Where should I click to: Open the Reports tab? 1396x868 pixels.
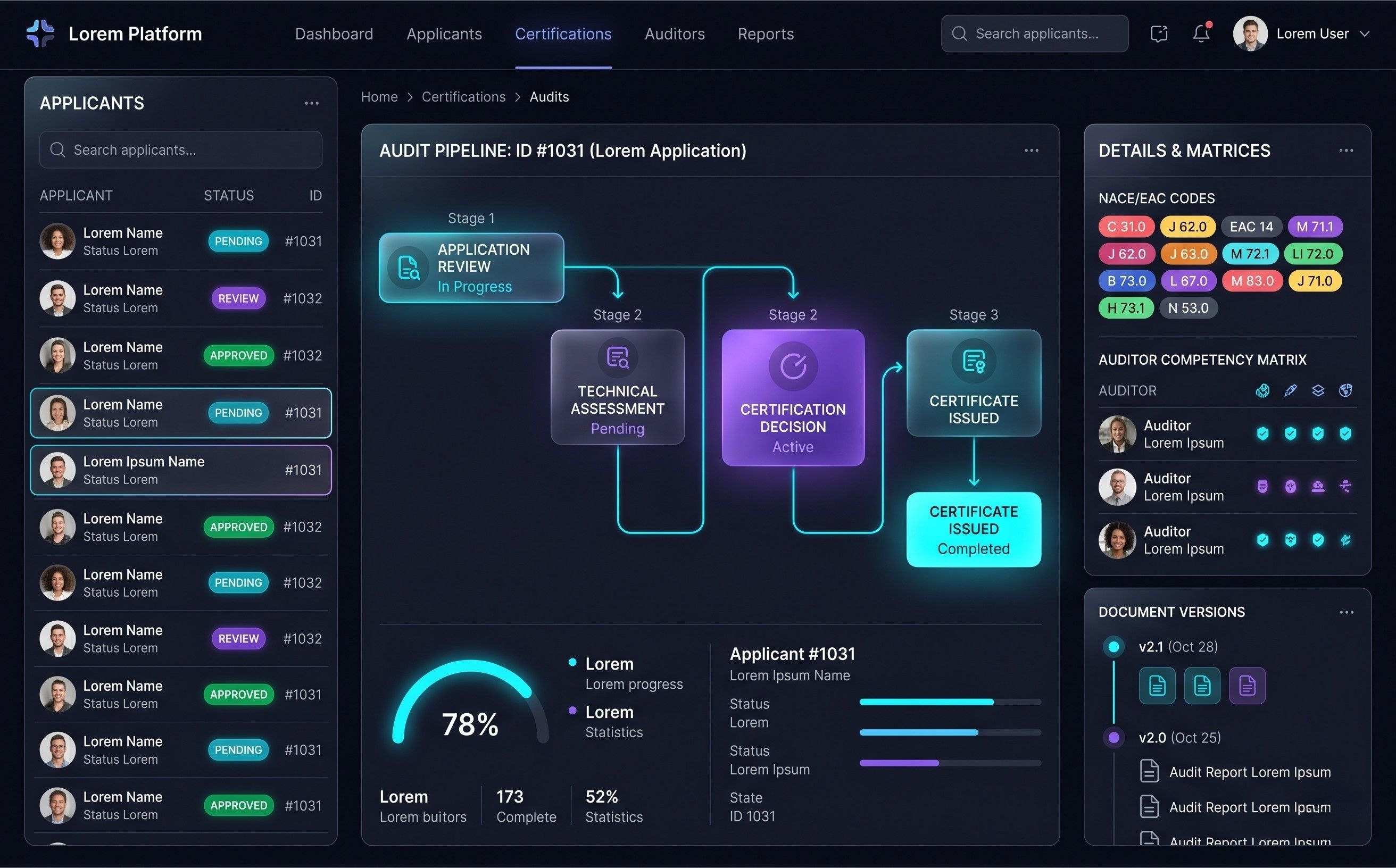click(765, 34)
